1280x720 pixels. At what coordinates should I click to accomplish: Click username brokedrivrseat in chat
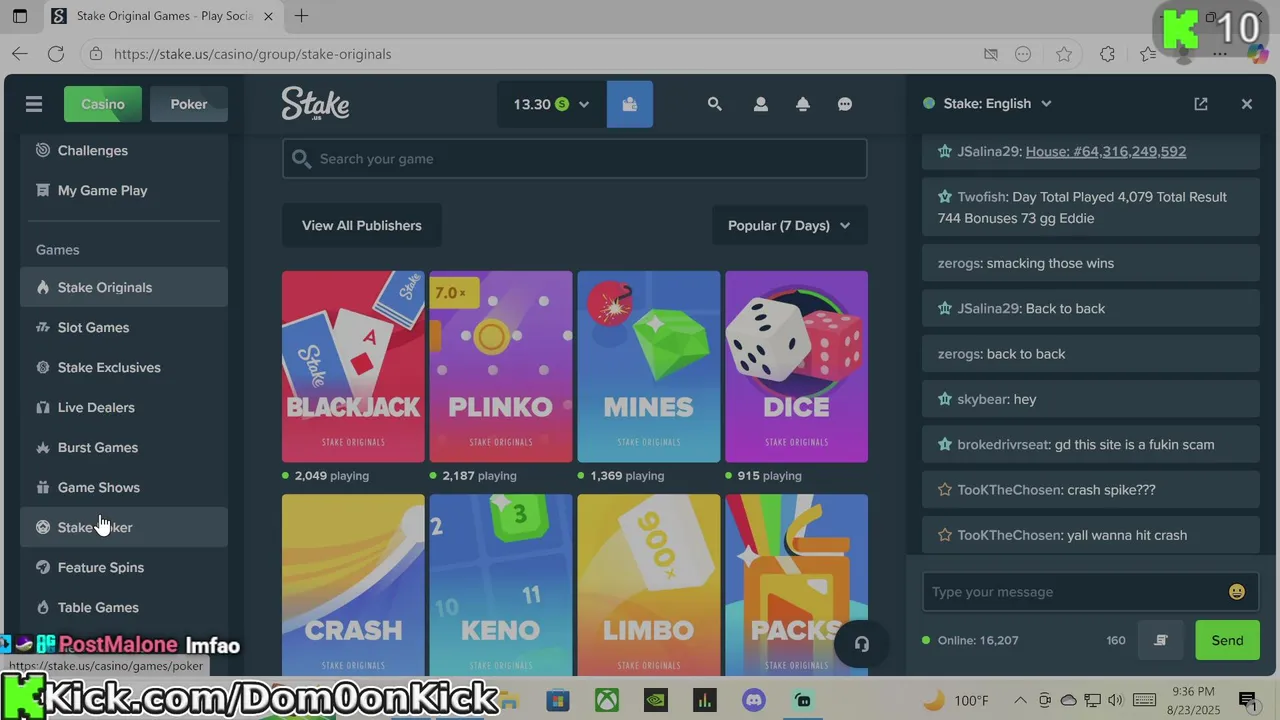click(1004, 445)
